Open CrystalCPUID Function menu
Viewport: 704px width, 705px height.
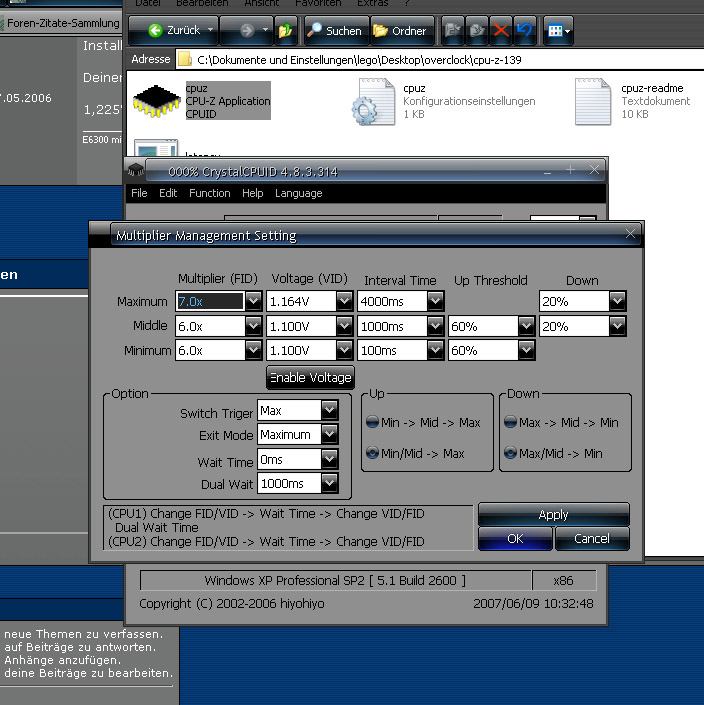pyautogui.click(x=209, y=193)
